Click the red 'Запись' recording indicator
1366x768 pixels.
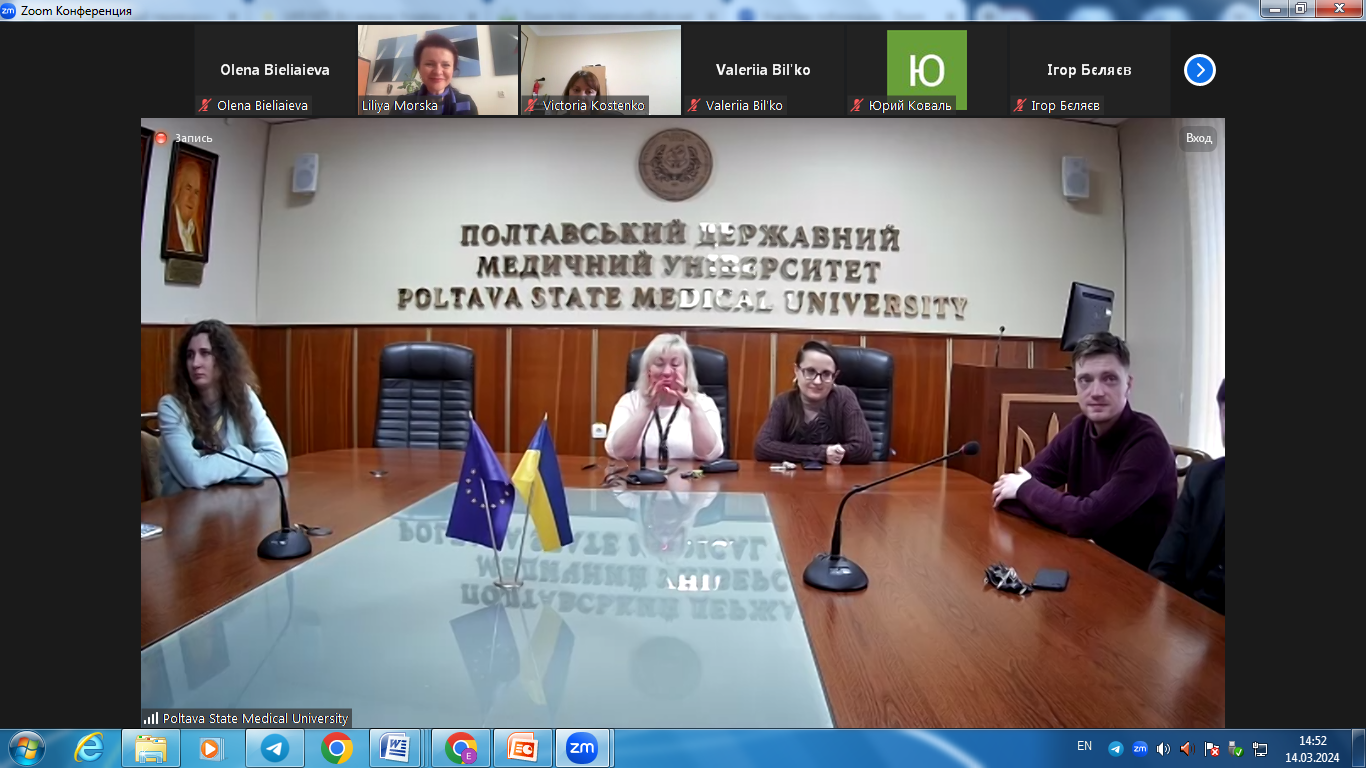(x=161, y=138)
